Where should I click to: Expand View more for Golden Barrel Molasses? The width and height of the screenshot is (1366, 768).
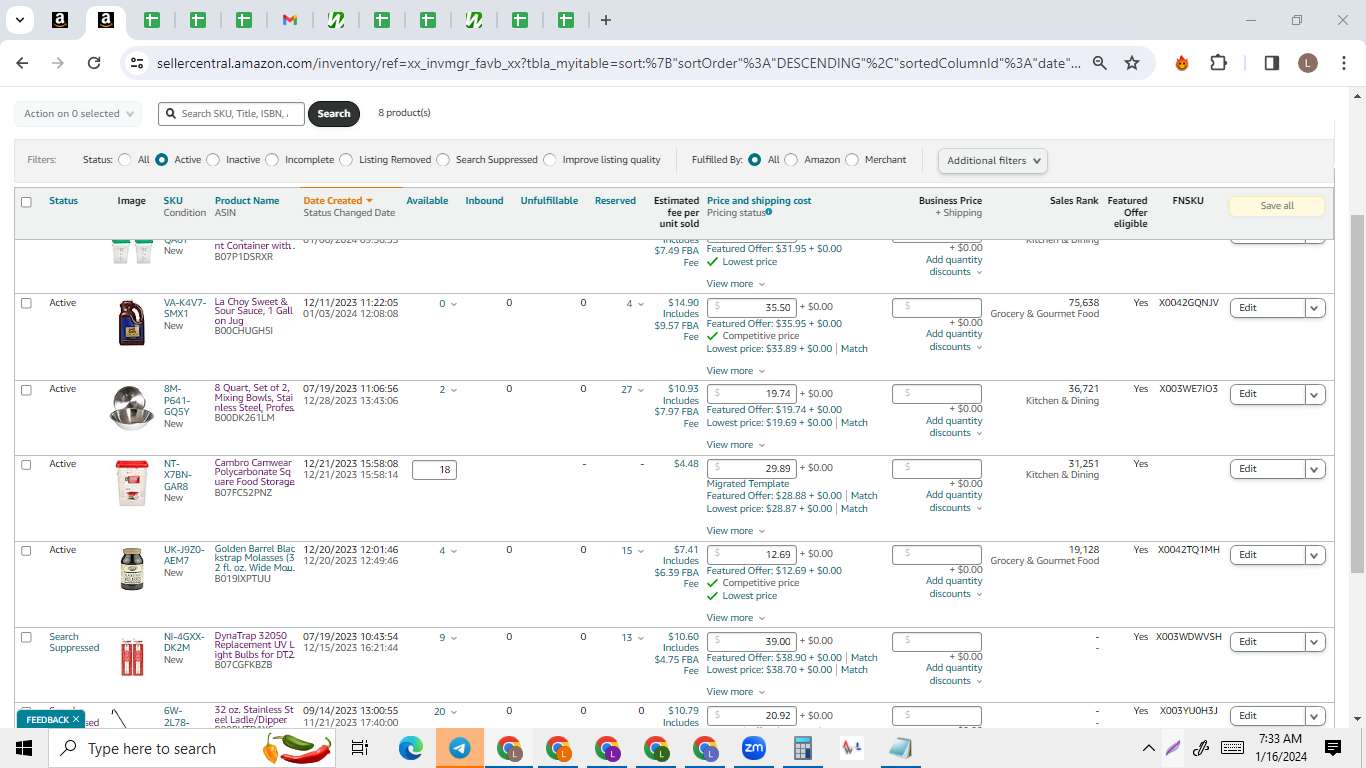[x=735, y=618]
